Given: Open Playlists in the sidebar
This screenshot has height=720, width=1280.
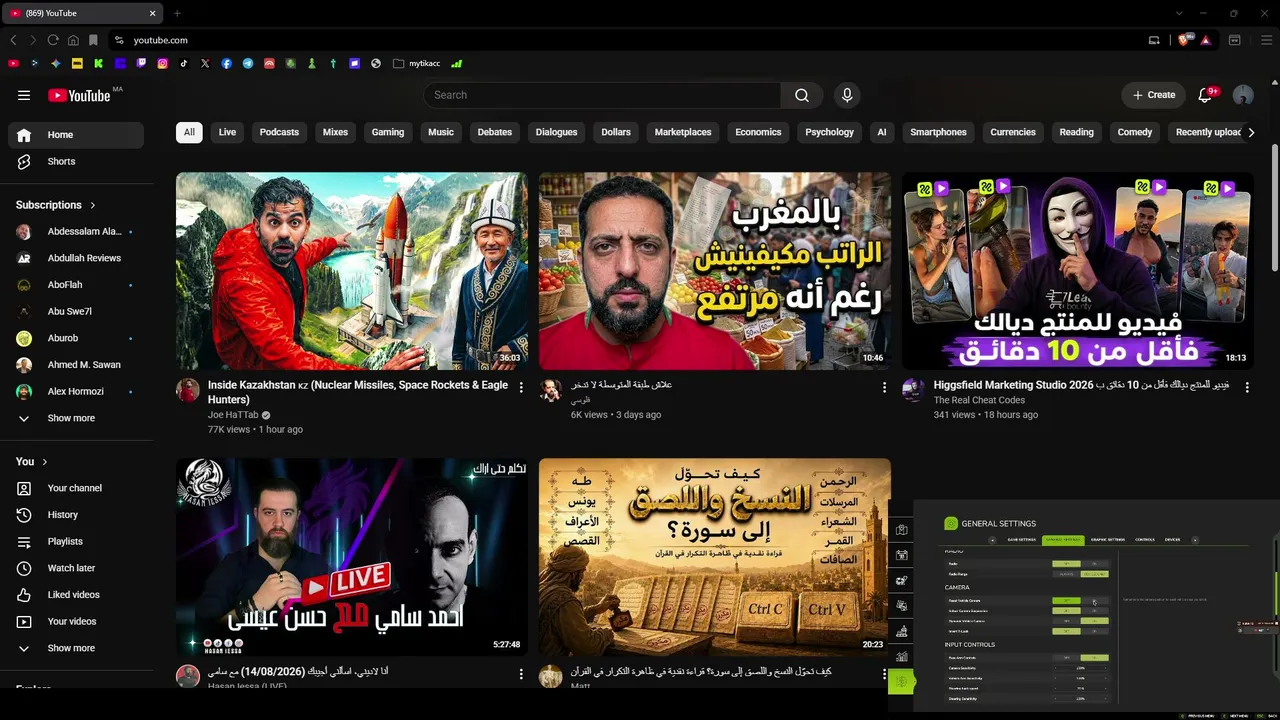Looking at the screenshot, I should tap(76, 542).
